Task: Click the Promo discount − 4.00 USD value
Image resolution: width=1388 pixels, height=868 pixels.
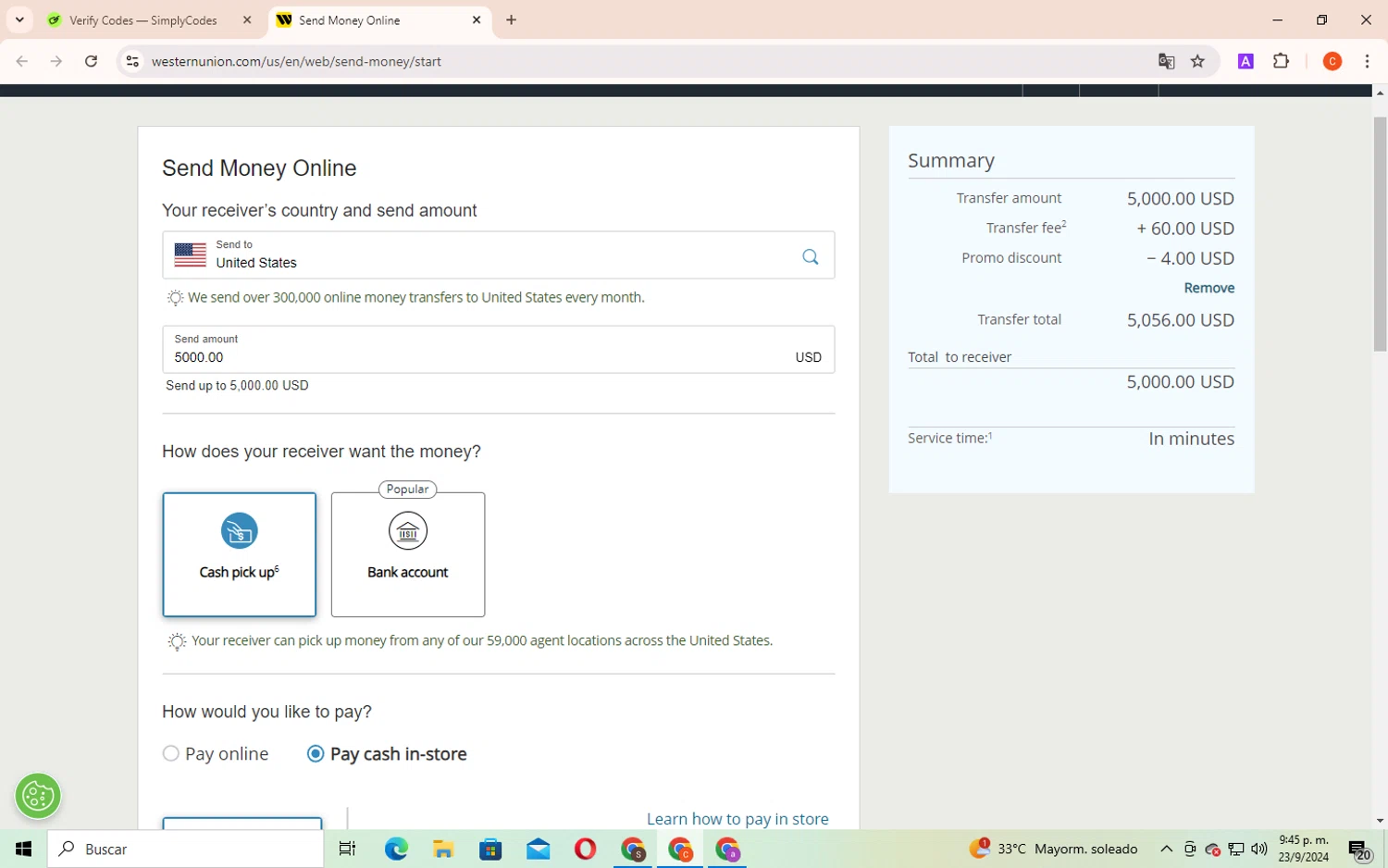Action: coord(1190,258)
